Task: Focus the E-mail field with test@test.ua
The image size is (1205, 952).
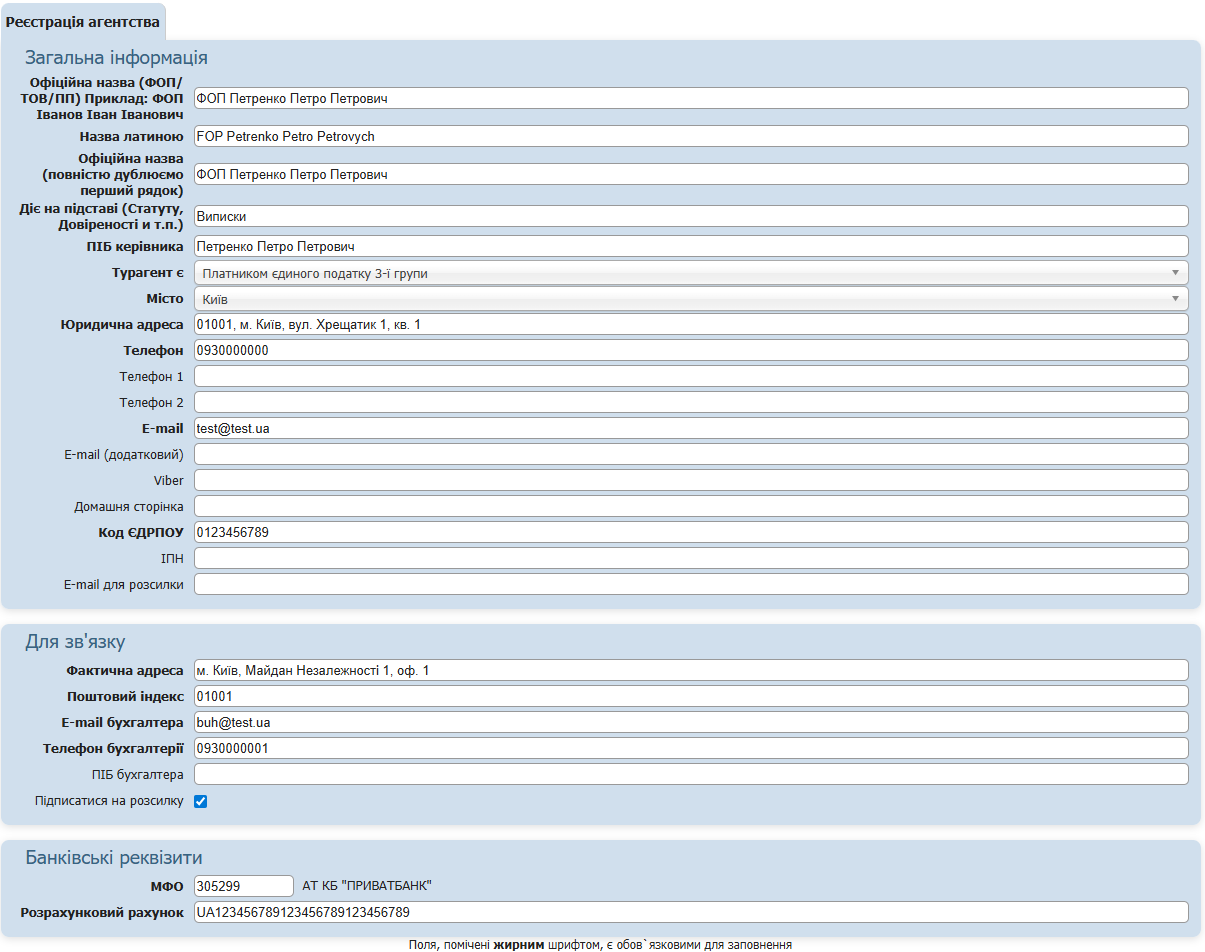Action: point(690,428)
